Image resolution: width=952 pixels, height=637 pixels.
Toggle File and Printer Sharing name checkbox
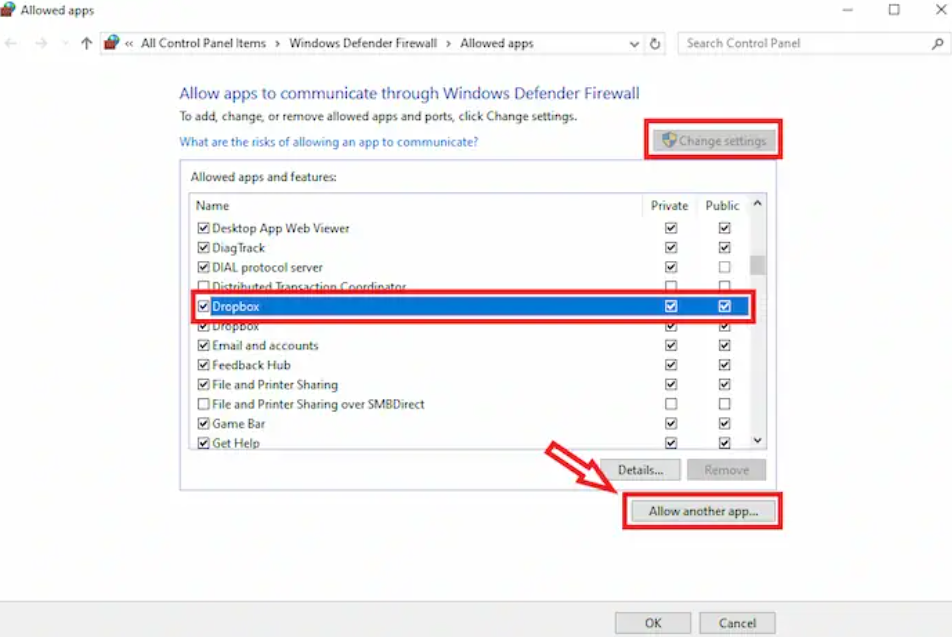[x=203, y=384]
